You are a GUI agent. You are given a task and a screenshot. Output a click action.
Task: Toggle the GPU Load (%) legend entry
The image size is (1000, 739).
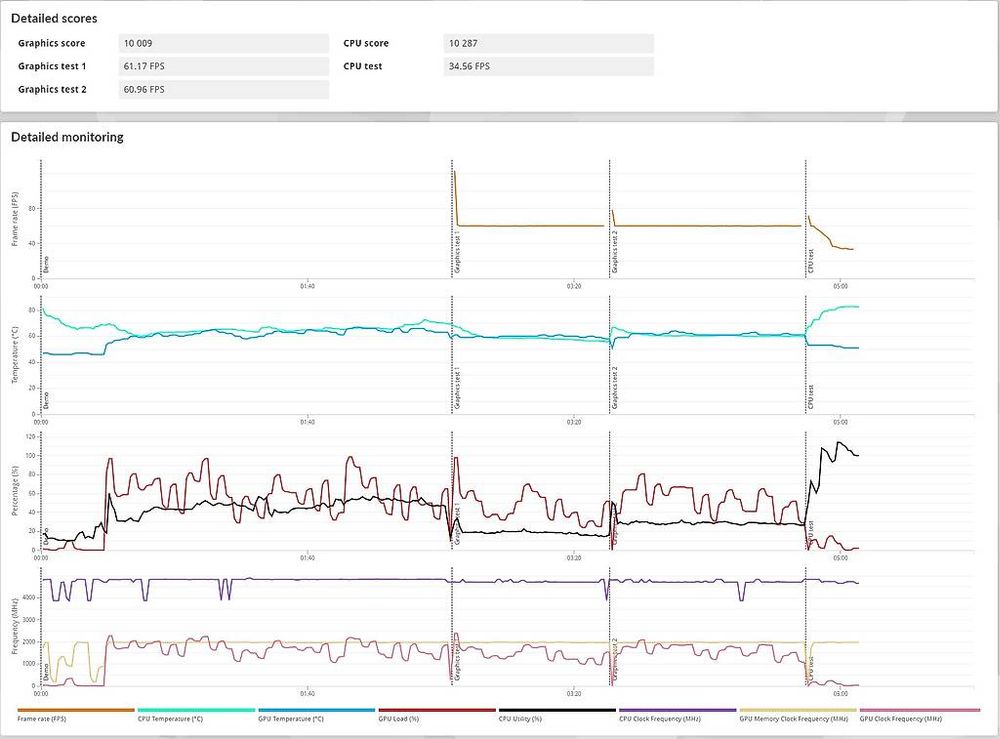437,715
